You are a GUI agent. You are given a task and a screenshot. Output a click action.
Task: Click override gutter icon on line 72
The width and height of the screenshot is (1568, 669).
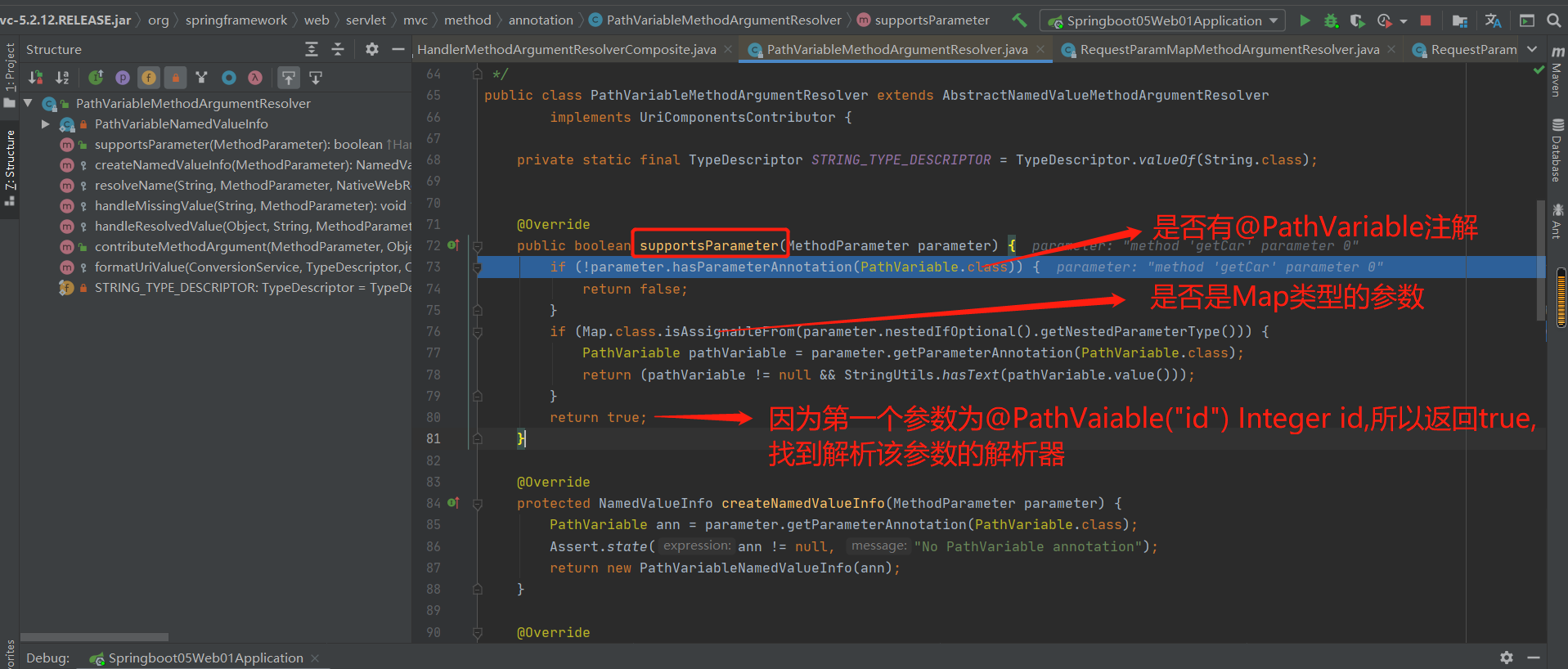453,245
